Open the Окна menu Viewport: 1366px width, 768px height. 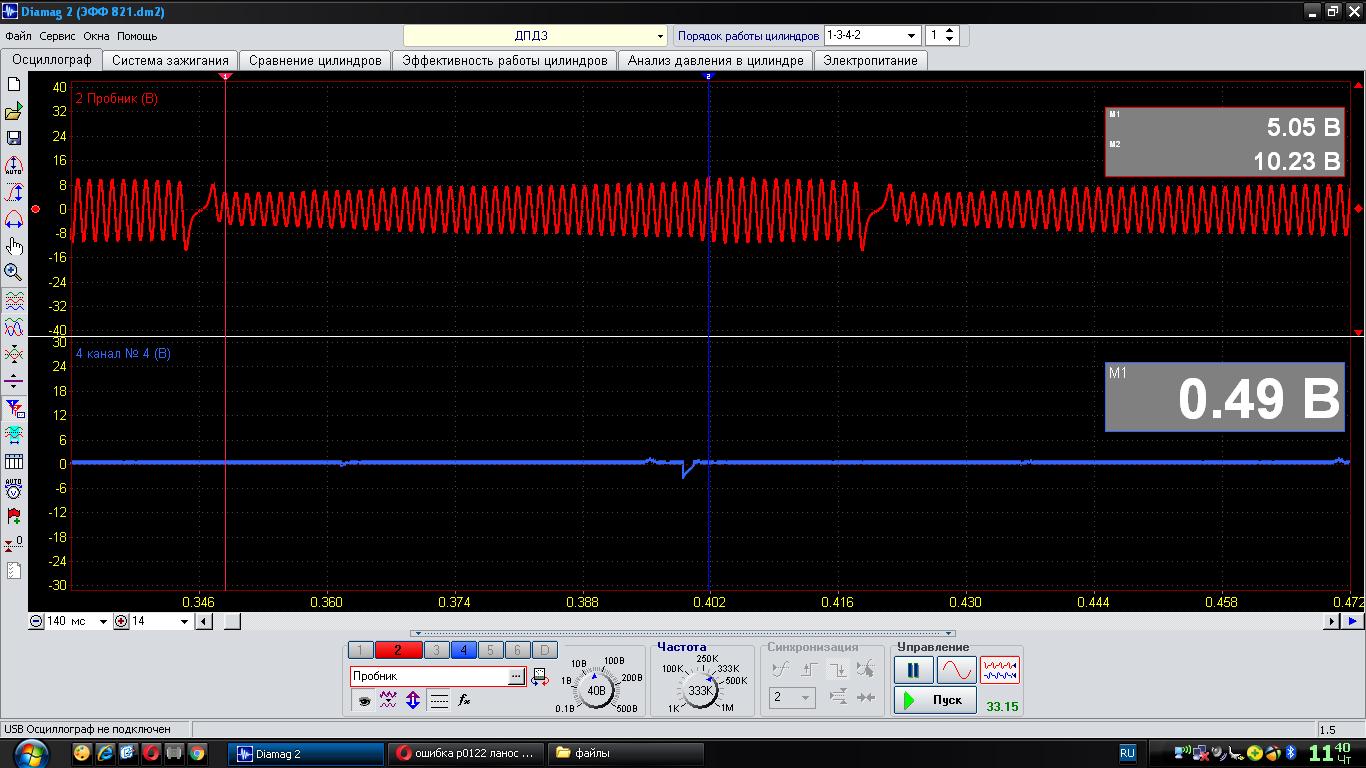coord(96,36)
